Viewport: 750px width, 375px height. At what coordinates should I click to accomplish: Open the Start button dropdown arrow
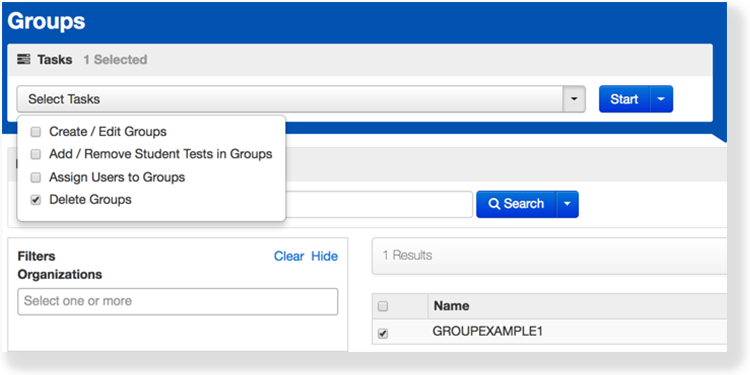pos(661,99)
